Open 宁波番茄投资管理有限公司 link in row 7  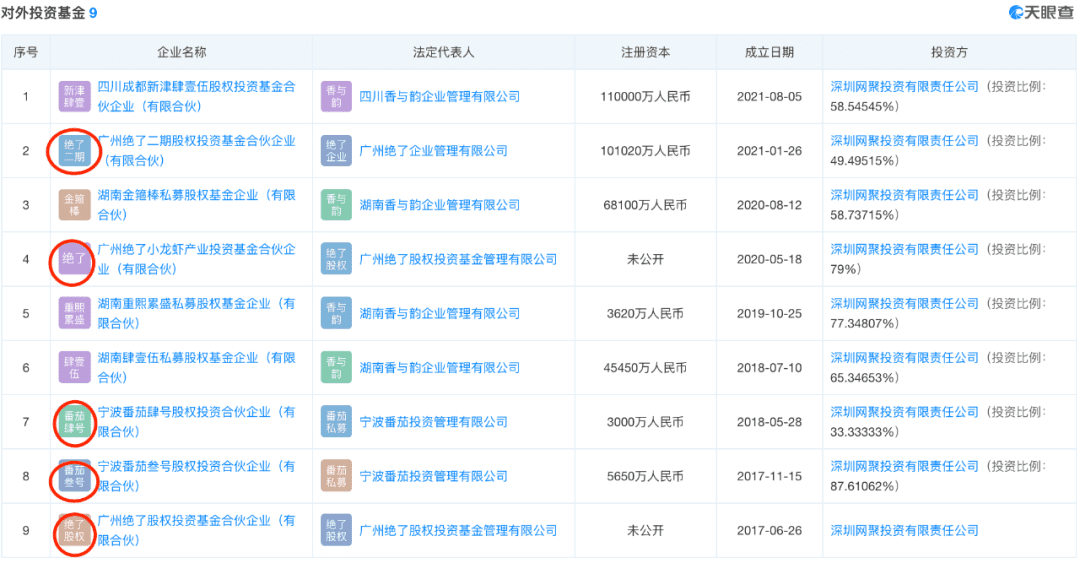tap(433, 422)
